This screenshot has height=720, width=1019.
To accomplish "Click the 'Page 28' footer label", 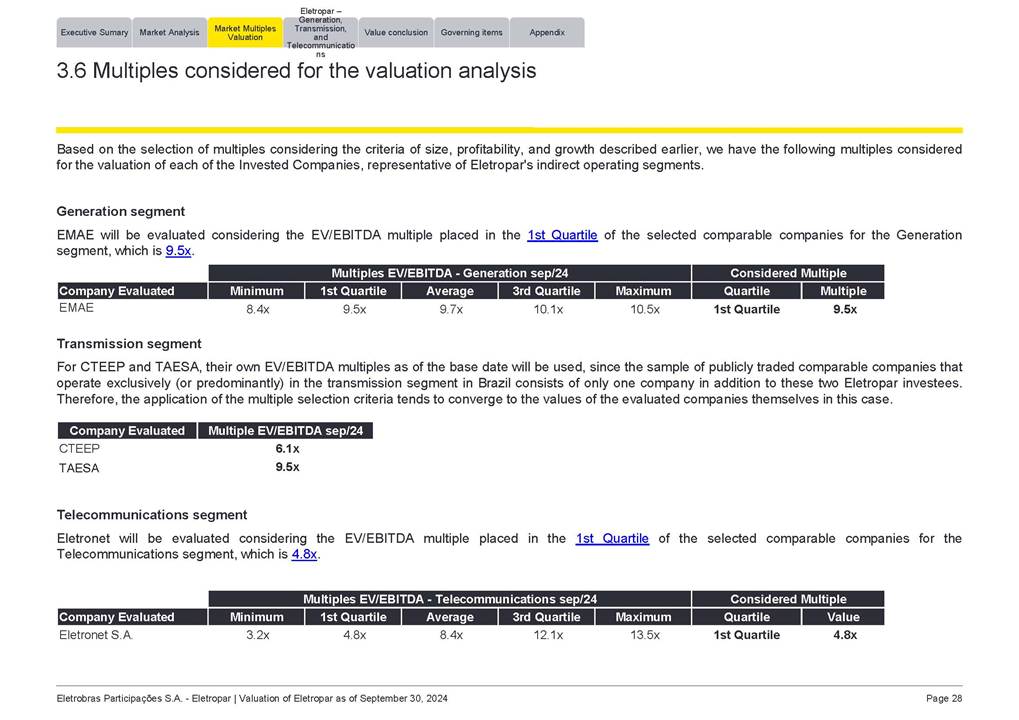I will click(943, 698).
